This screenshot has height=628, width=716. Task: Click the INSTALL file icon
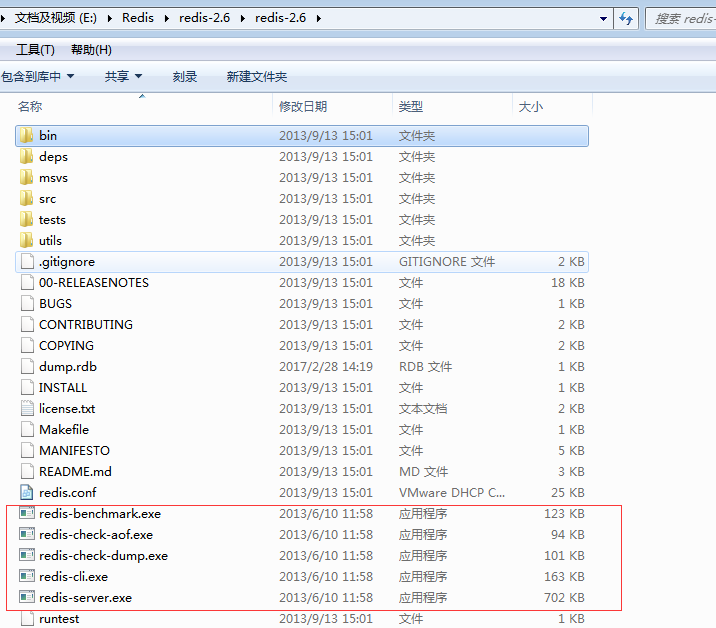[27, 387]
